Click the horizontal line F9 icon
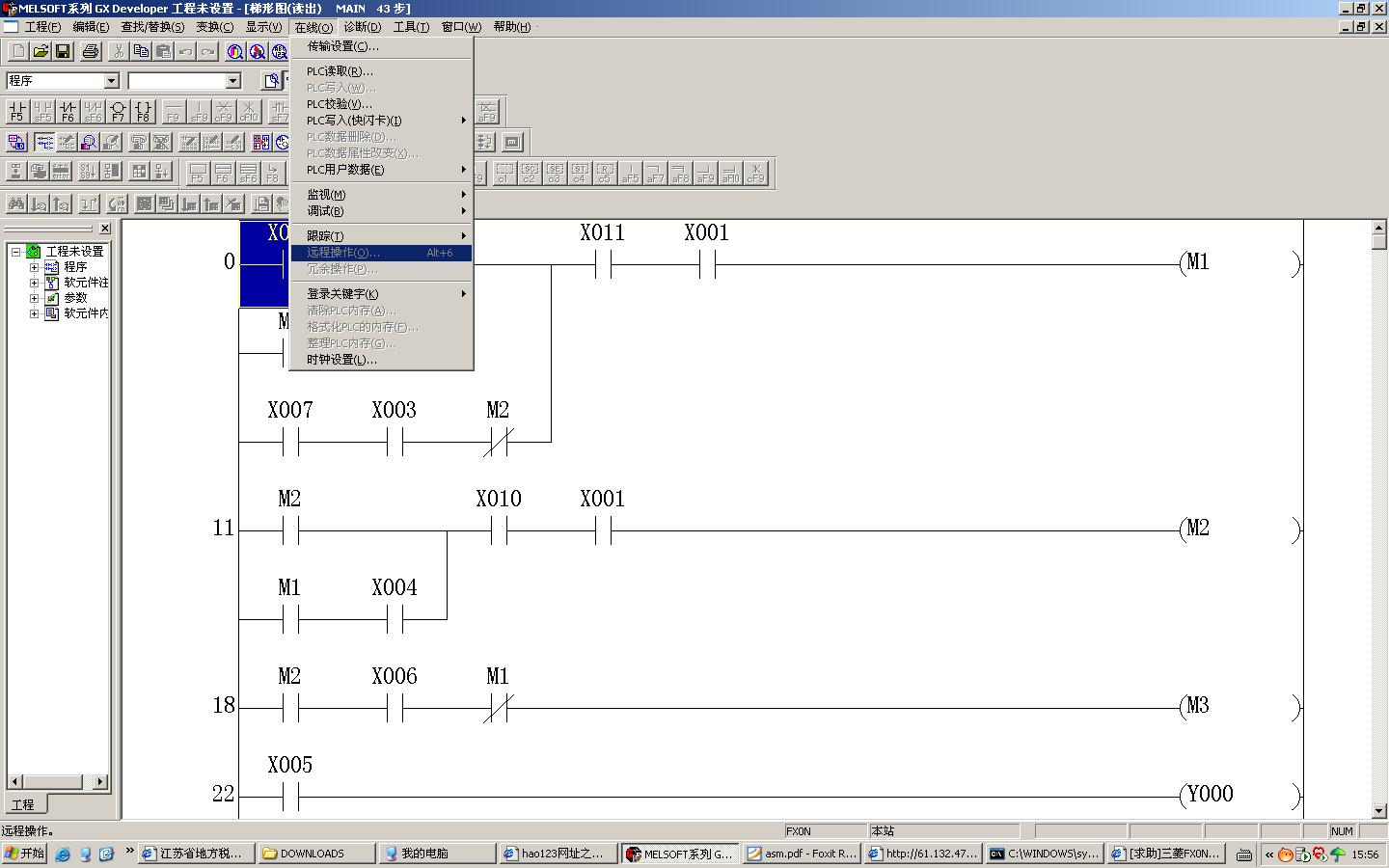This screenshot has width=1389, height=868. coord(173,111)
